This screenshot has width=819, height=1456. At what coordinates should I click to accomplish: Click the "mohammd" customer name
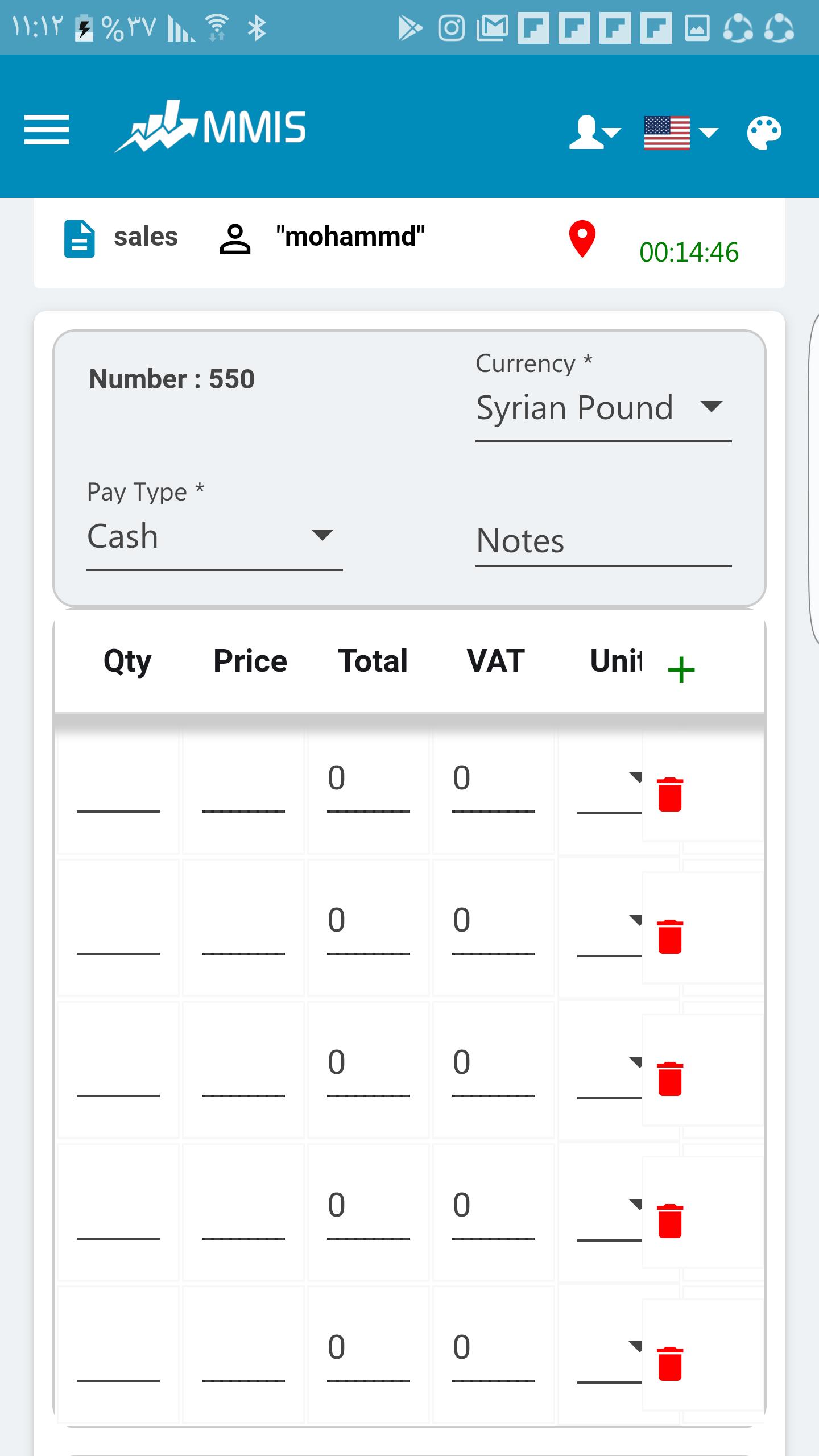point(350,236)
